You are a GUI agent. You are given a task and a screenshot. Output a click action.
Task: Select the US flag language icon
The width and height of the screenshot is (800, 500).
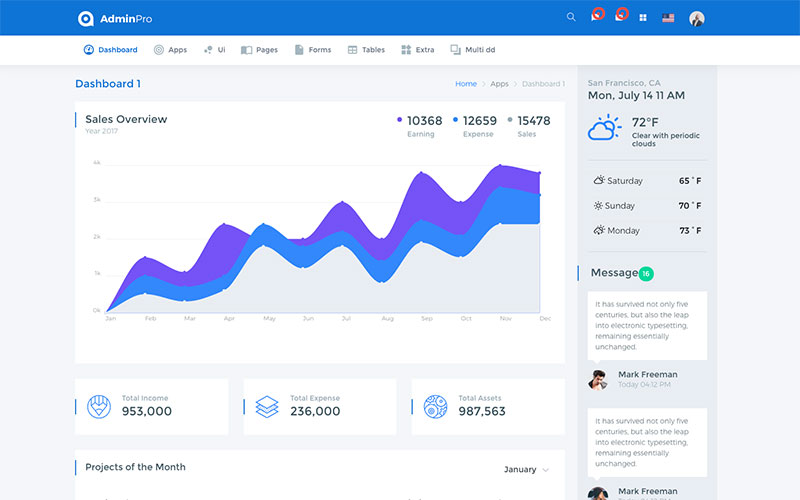[x=668, y=18]
